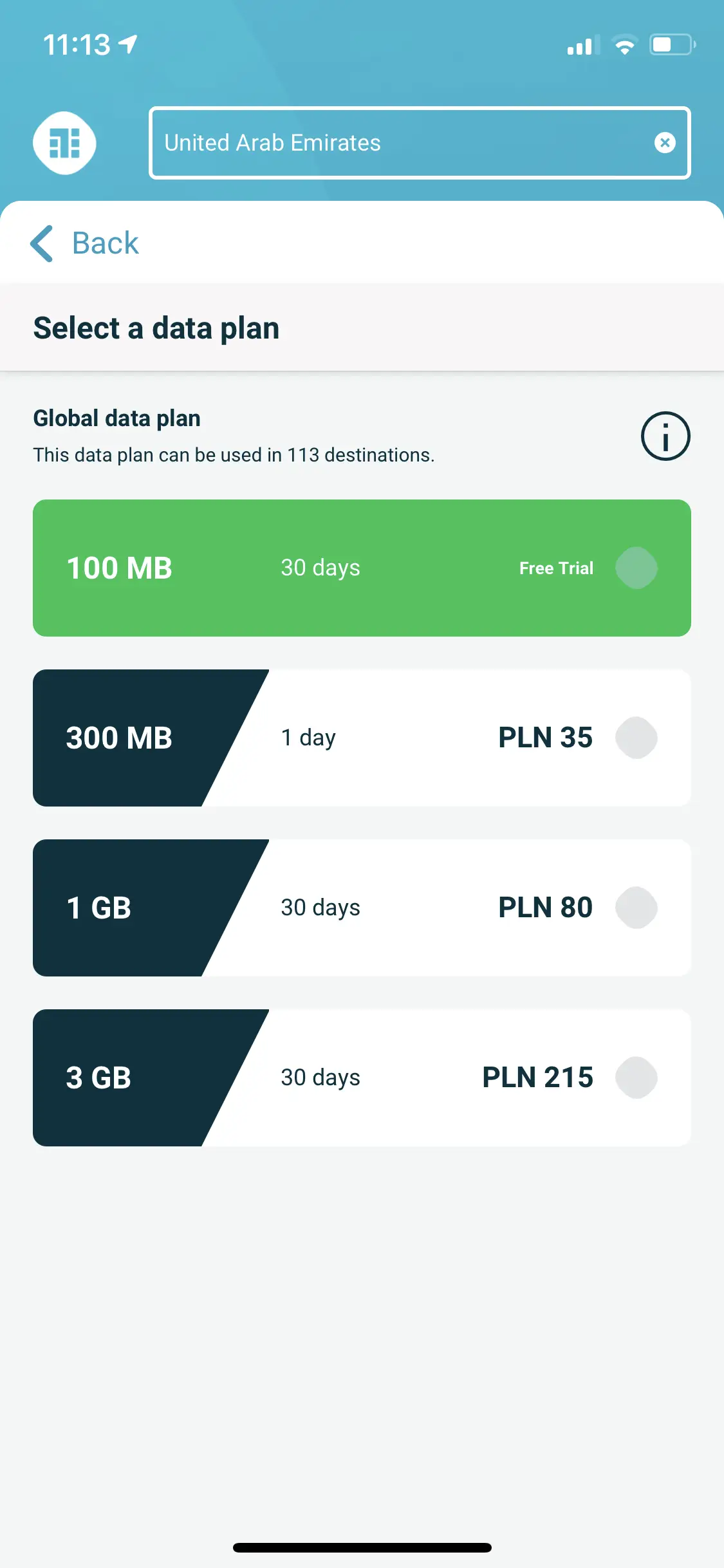724x1568 pixels.
Task: Tap the eSIM app logo icon
Action: [x=64, y=143]
